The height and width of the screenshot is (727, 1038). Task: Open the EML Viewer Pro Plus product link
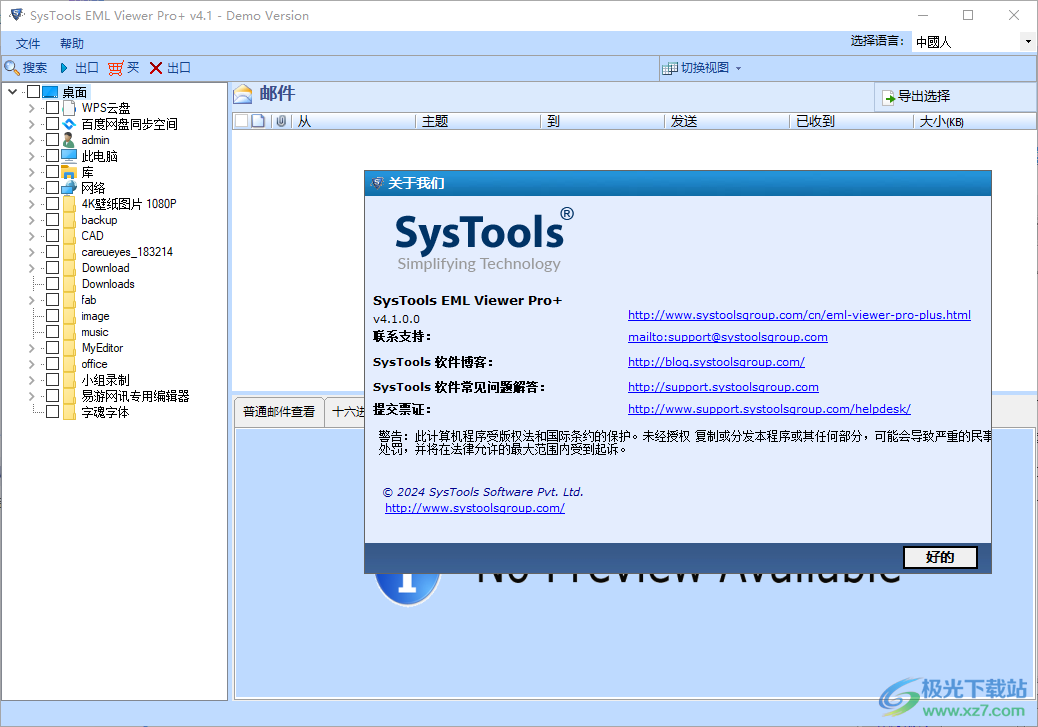pos(799,314)
